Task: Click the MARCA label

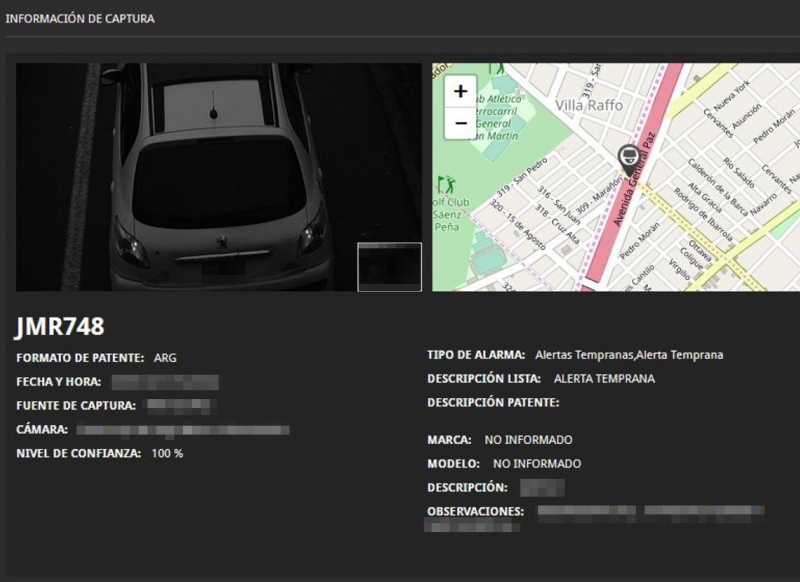Action: (x=449, y=440)
